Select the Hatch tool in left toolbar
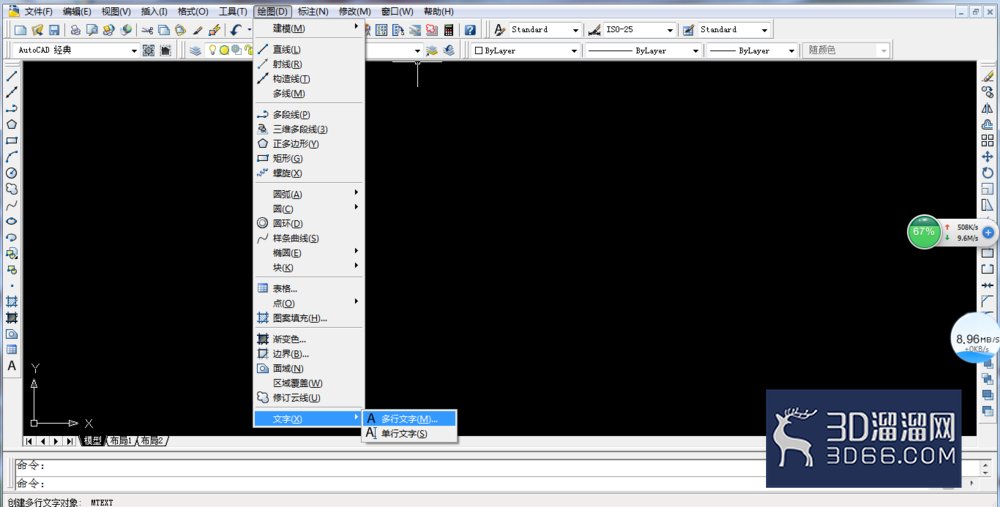1000x507 pixels. [11, 302]
